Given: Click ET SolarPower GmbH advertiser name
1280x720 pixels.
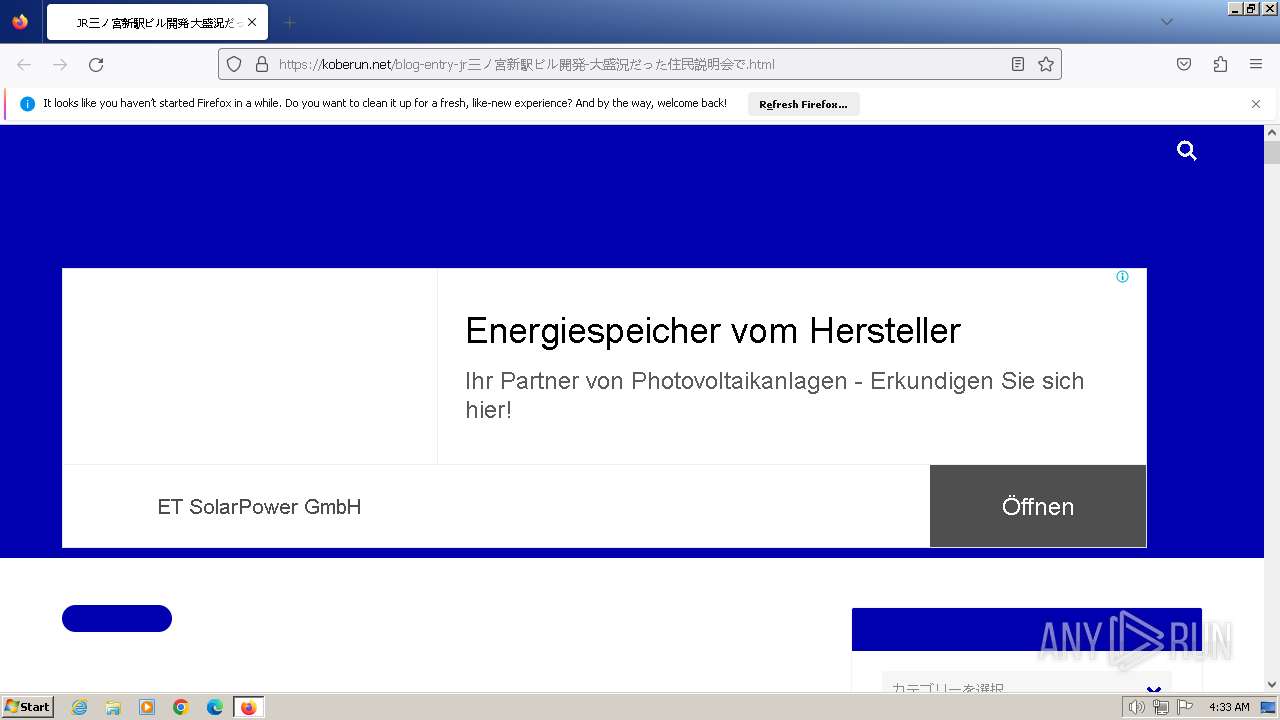Looking at the screenshot, I should tap(259, 507).
